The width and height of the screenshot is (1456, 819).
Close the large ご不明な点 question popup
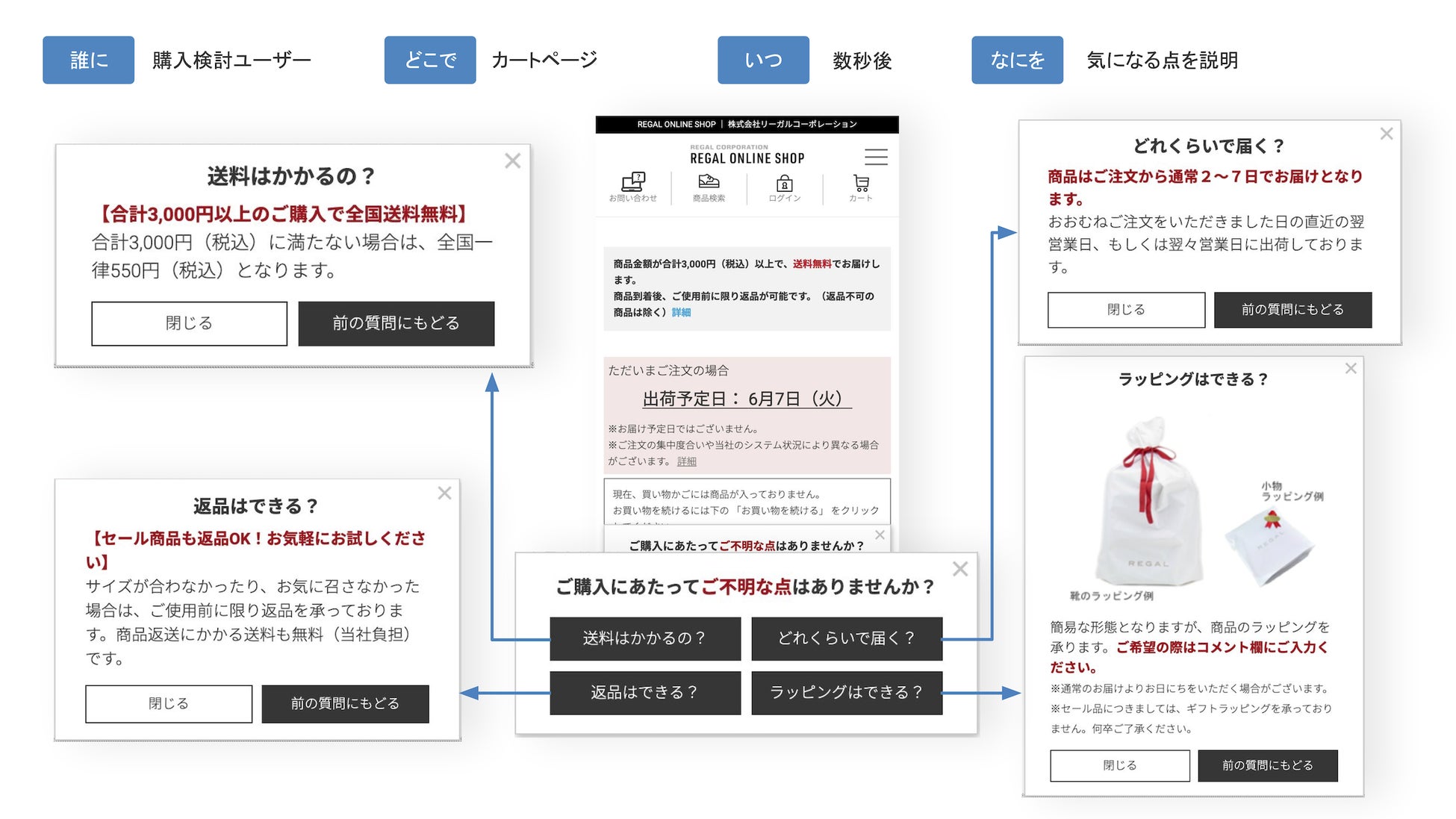pos(960,569)
